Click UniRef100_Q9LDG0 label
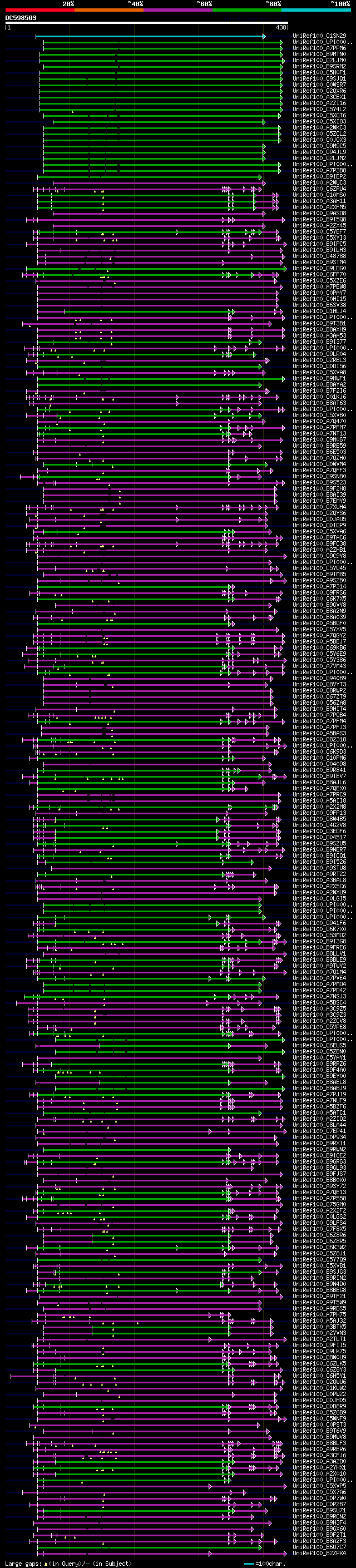 point(319,269)
